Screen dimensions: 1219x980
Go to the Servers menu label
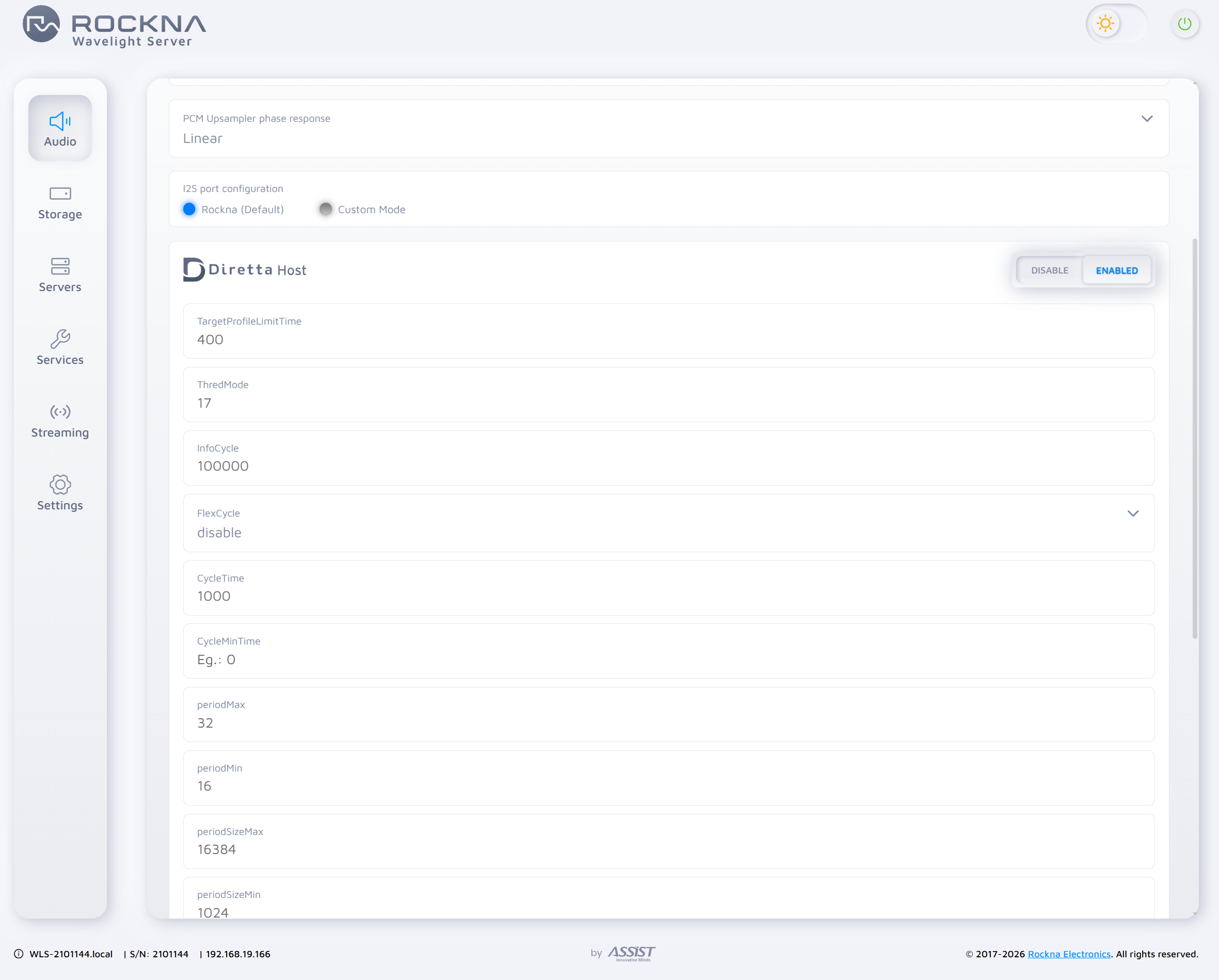pos(60,287)
